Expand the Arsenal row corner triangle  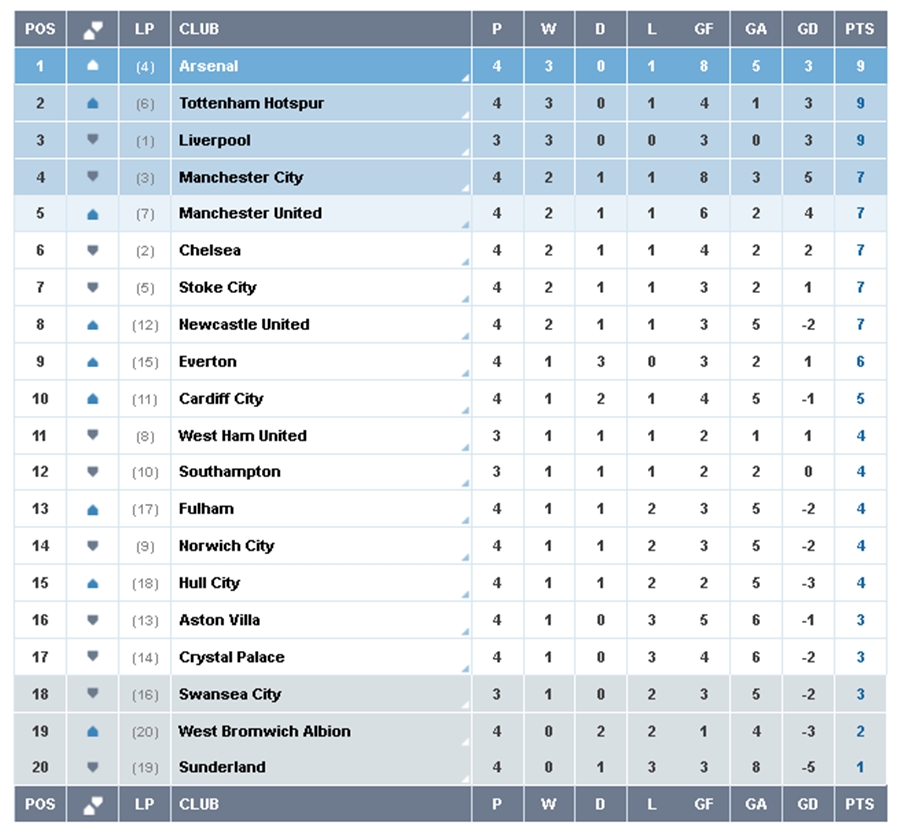[466, 78]
